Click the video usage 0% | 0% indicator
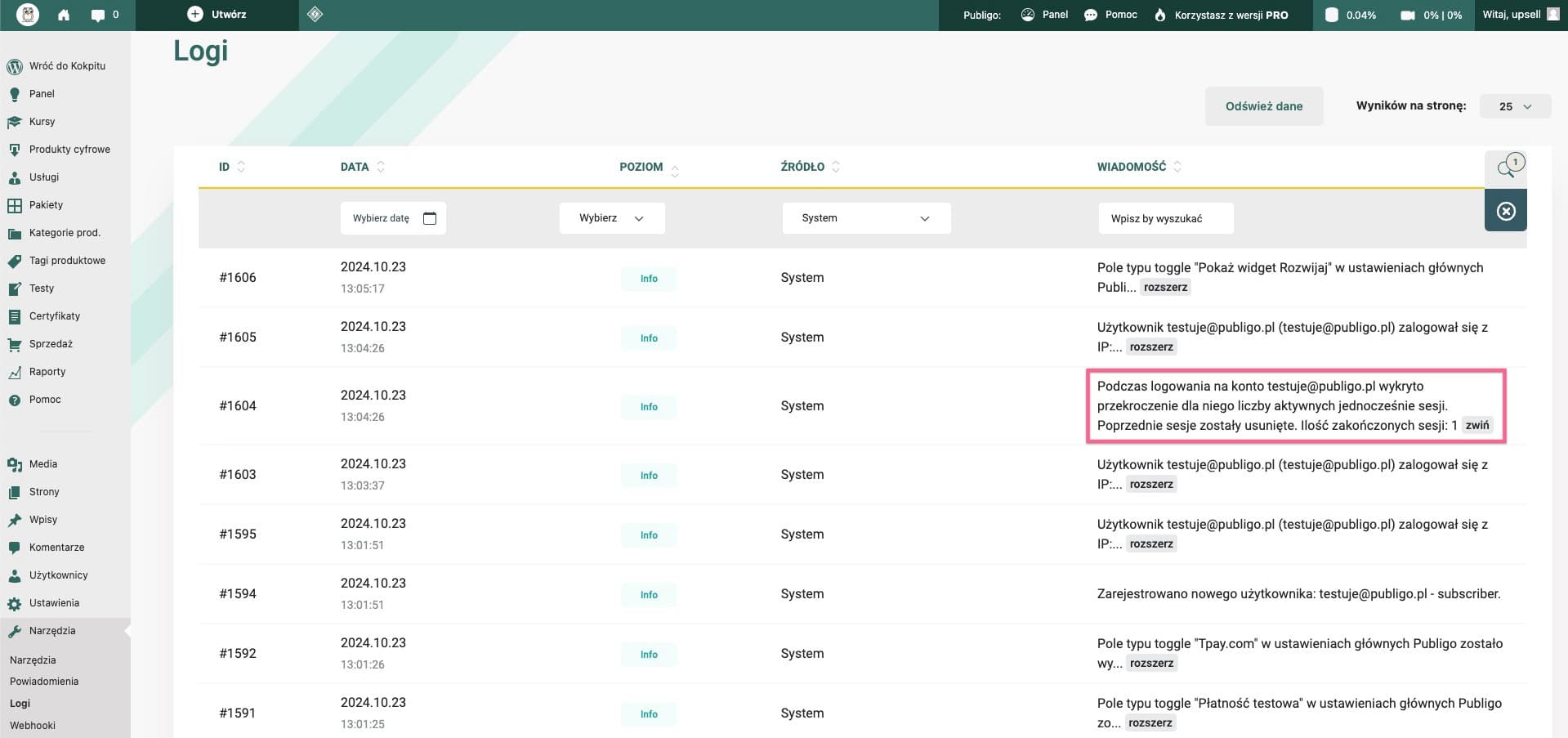The height and width of the screenshot is (738, 1568). (1431, 15)
